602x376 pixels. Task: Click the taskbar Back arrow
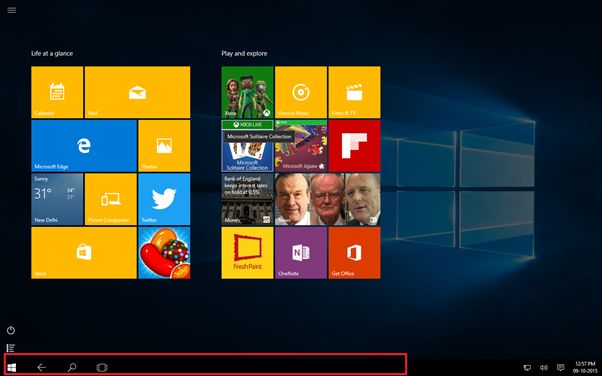[41, 368]
